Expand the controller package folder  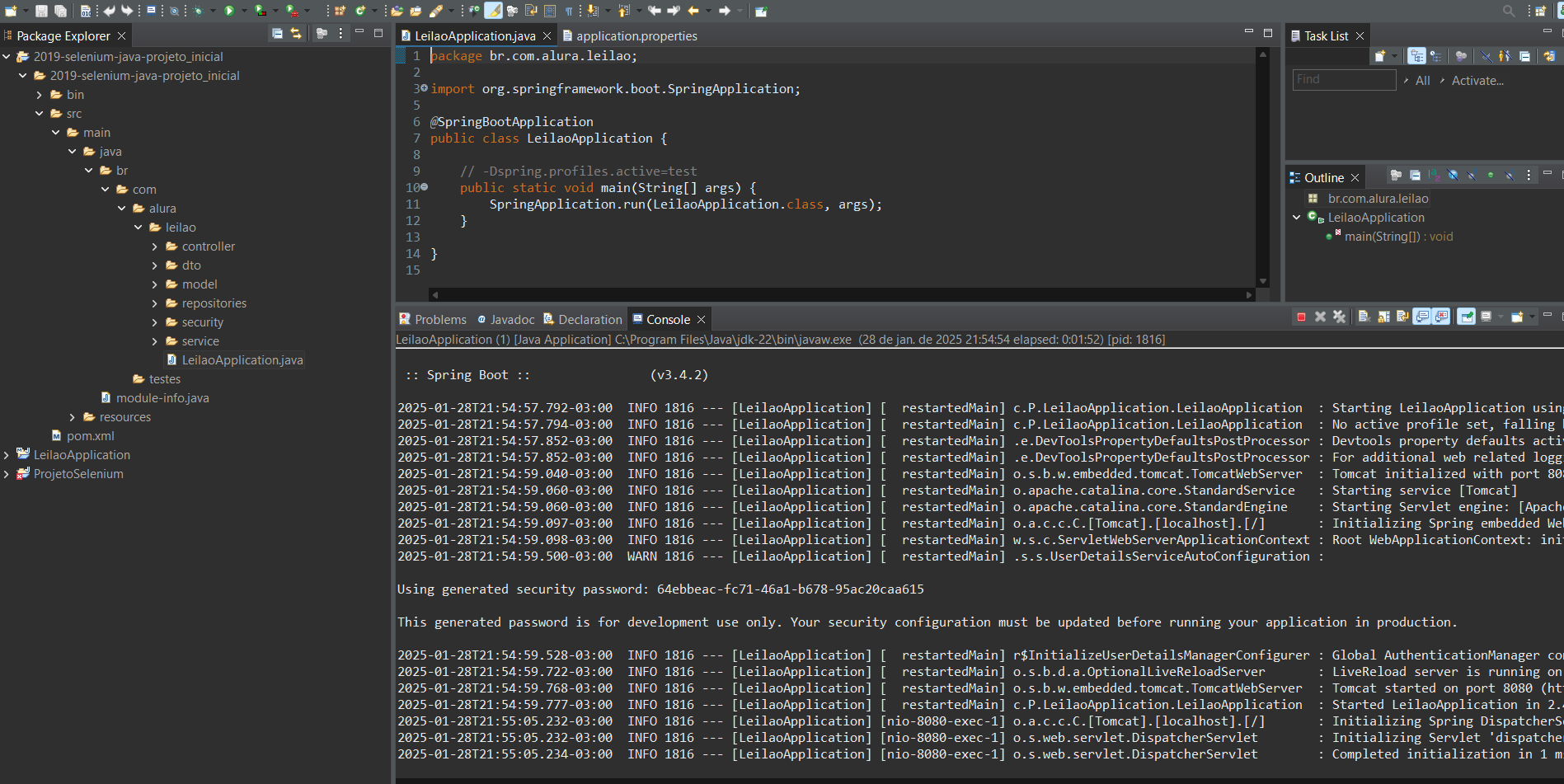coord(155,246)
